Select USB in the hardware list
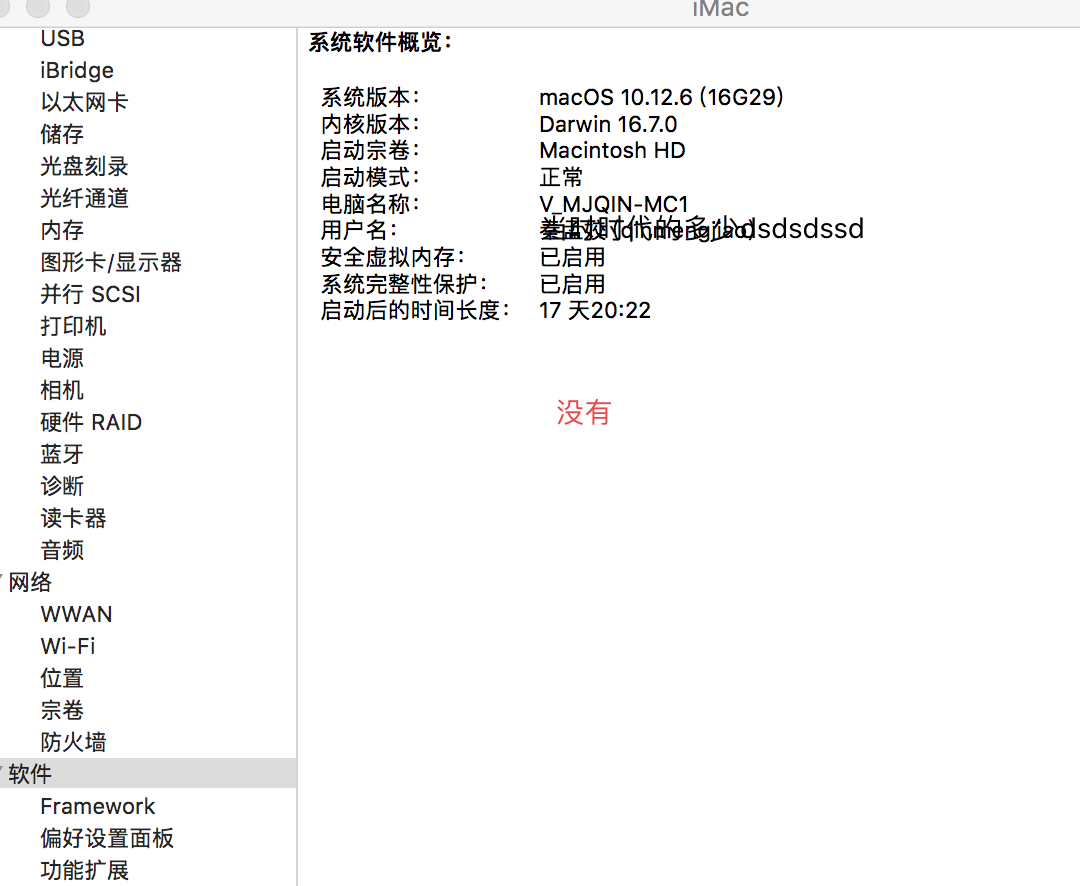The image size is (1080, 886). [62, 39]
